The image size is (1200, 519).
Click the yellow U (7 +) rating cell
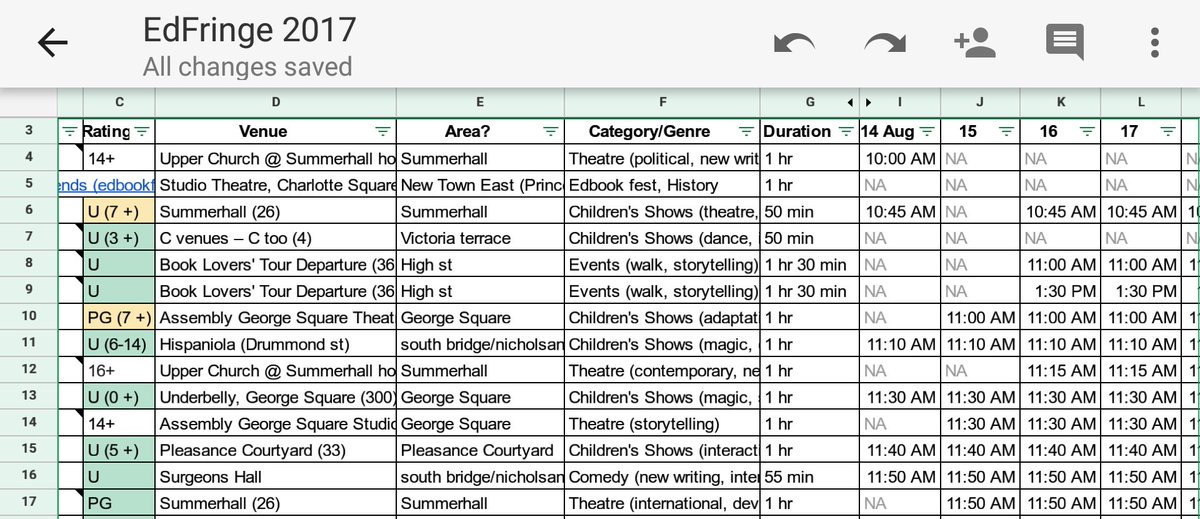coord(119,211)
